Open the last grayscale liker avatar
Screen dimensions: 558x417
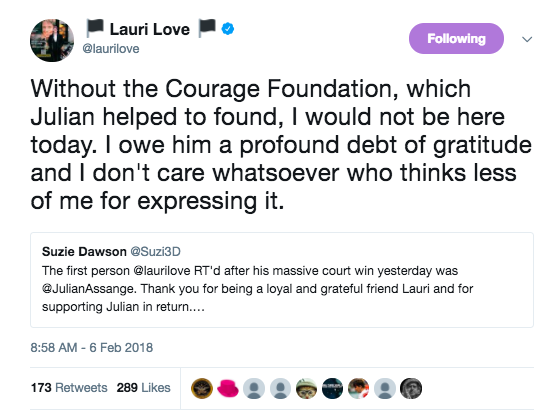(411, 388)
